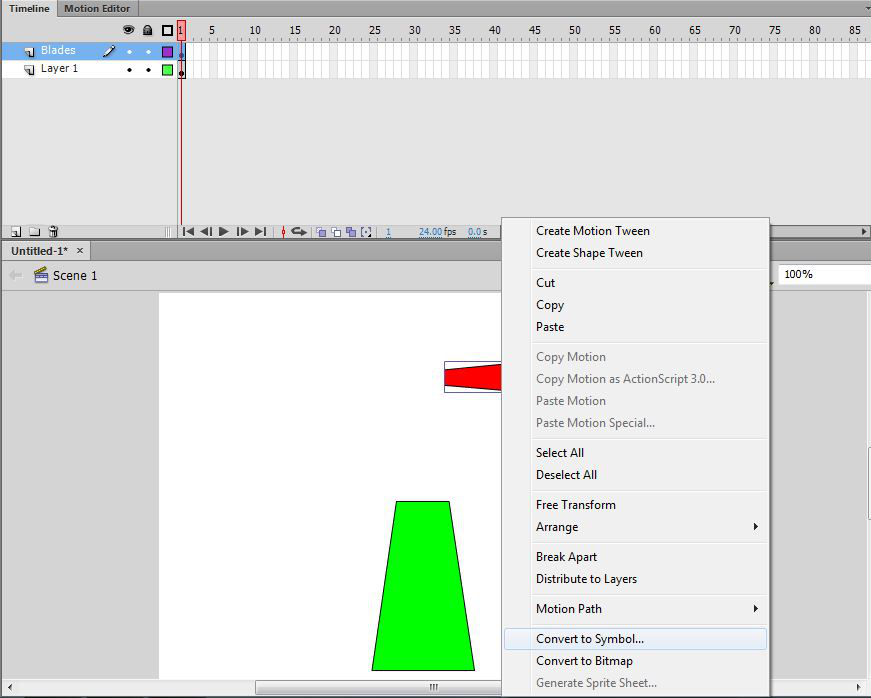Switch to the Timeline tab
Screen dimensions: 871x698
pos(29,8)
